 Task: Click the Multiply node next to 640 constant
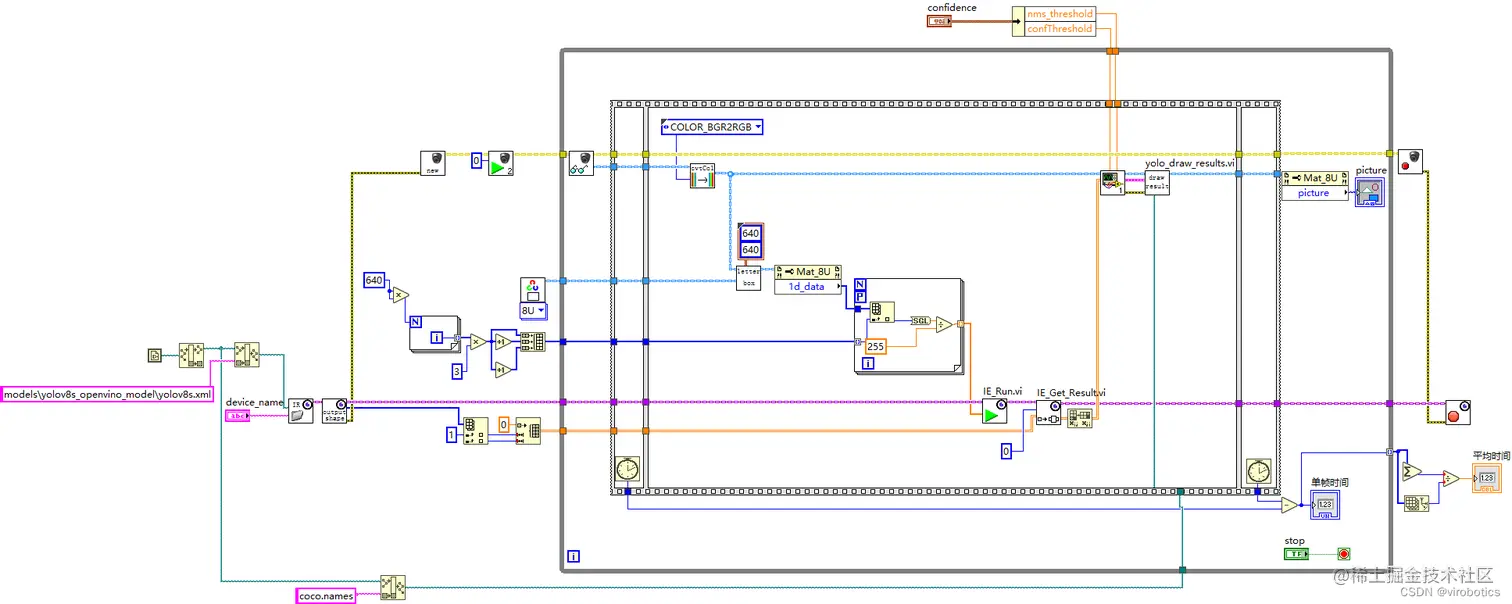[x=399, y=295]
